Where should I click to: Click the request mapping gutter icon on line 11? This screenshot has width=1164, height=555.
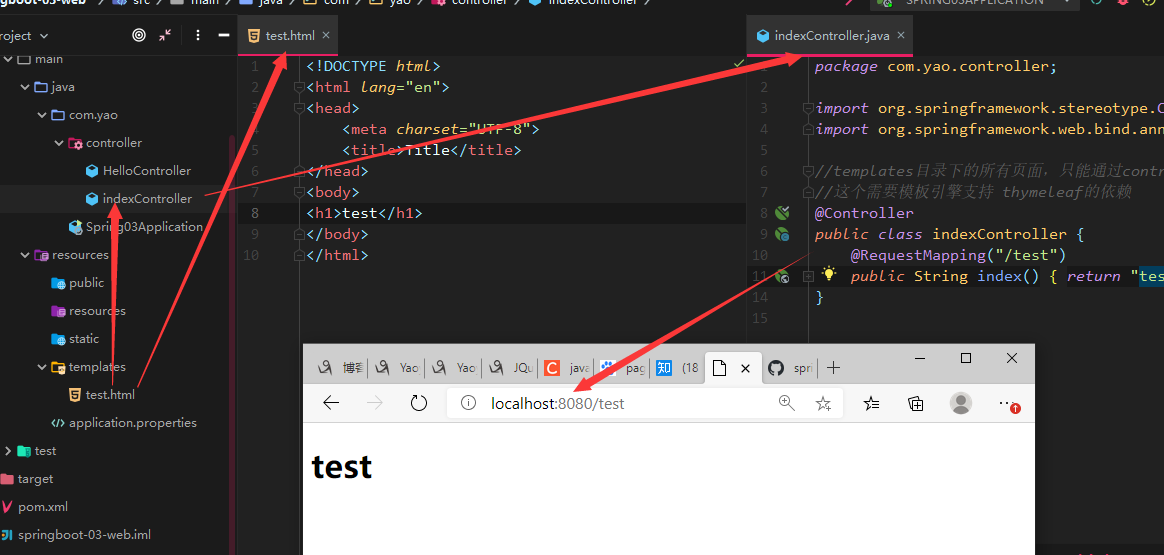782,277
